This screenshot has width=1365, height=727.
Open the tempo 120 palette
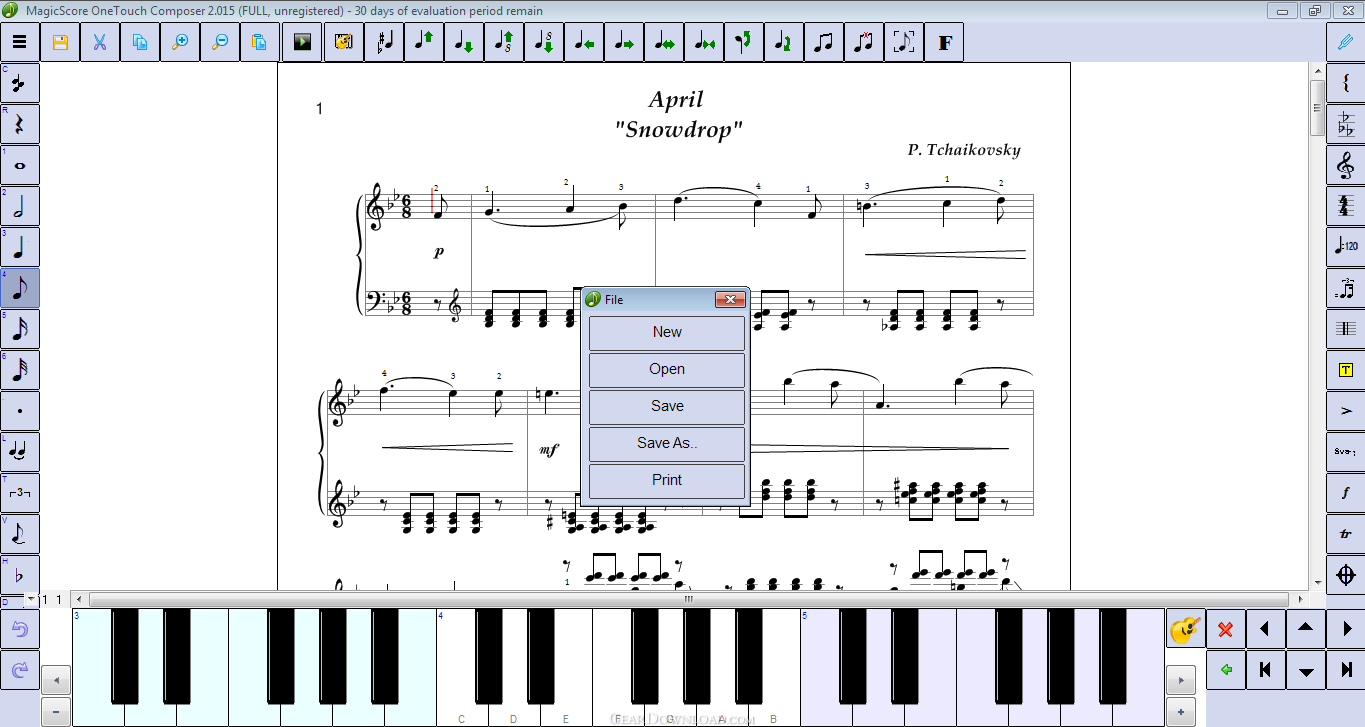[1346, 247]
